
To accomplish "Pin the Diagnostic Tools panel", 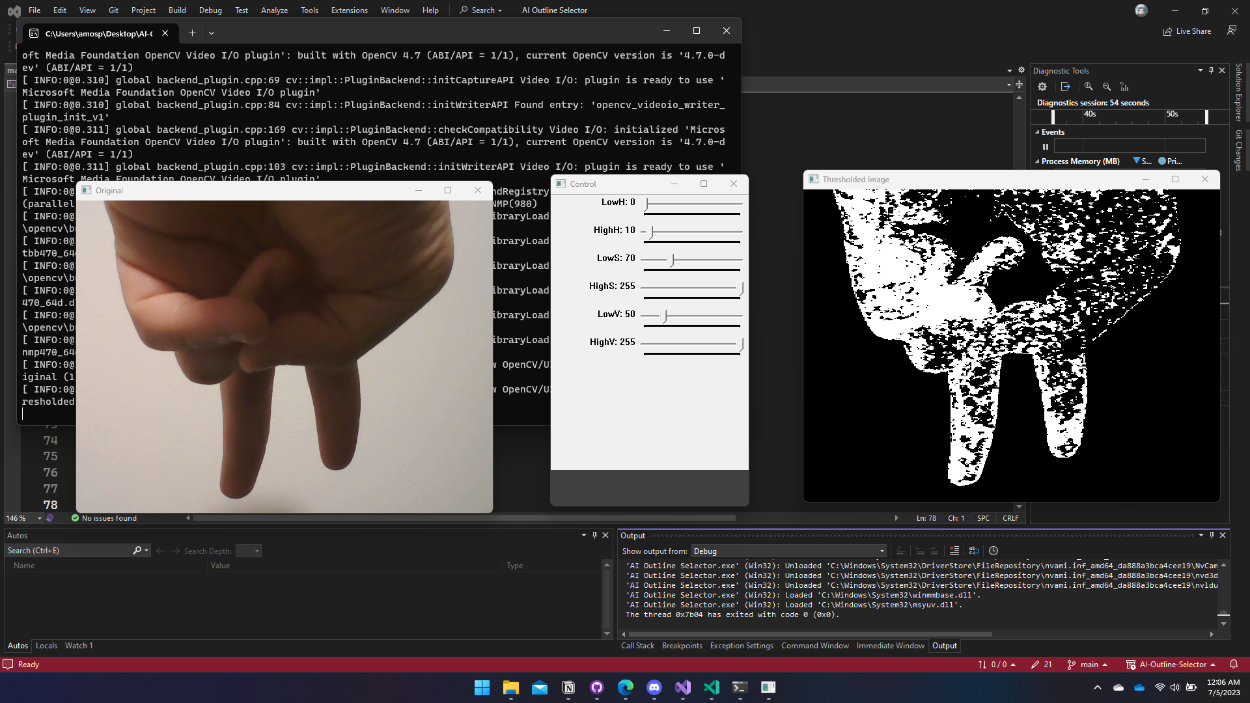I will (1211, 71).
